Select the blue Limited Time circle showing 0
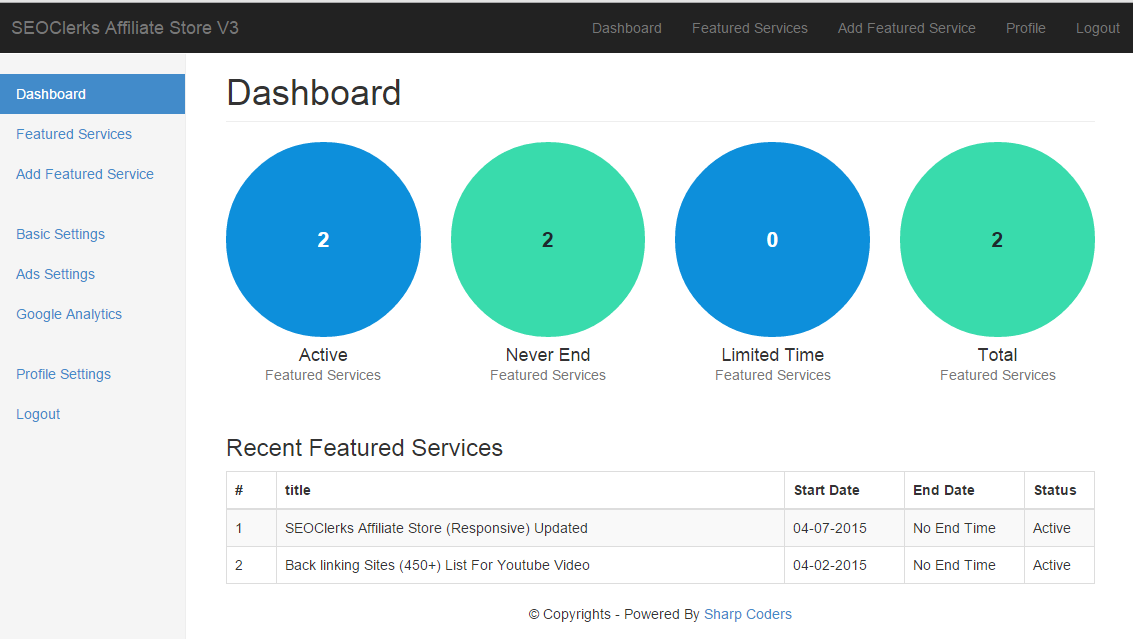Image resolution: width=1133 pixels, height=639 pixels. (x=772, y=239)
